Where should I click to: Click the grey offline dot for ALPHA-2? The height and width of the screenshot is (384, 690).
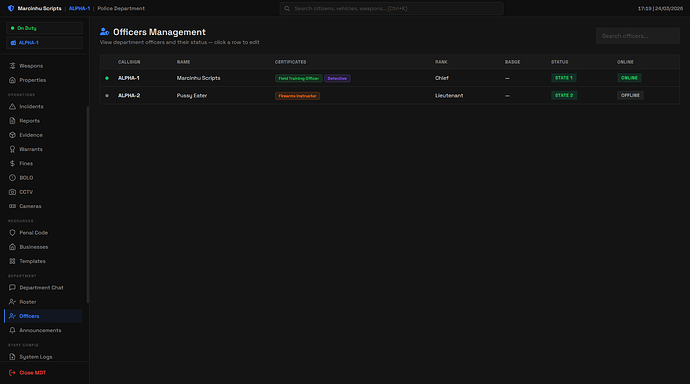pyautogui.click(x=107, y=95)
